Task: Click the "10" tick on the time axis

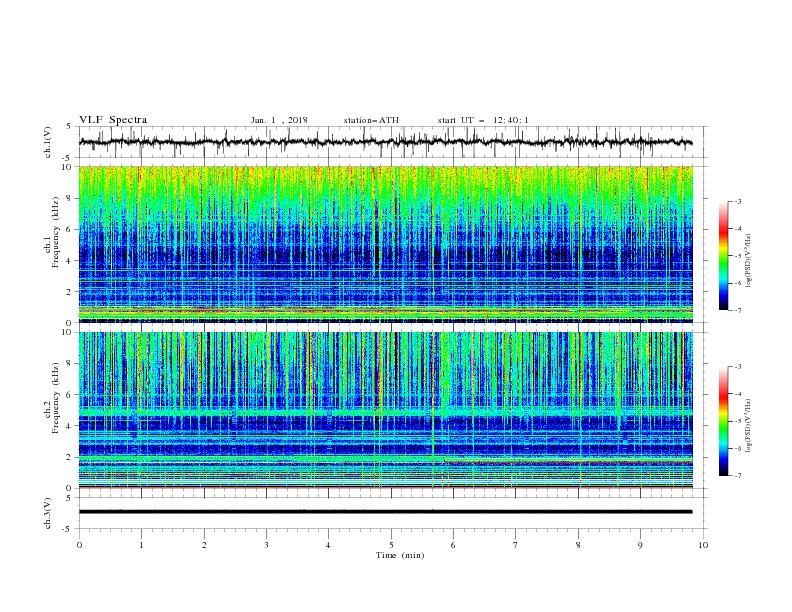Action: coord(703,545)
